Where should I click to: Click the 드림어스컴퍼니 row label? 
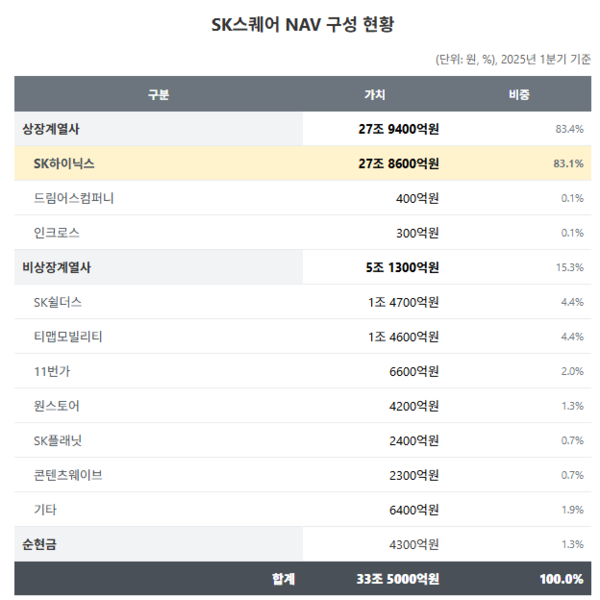(74, 198)
